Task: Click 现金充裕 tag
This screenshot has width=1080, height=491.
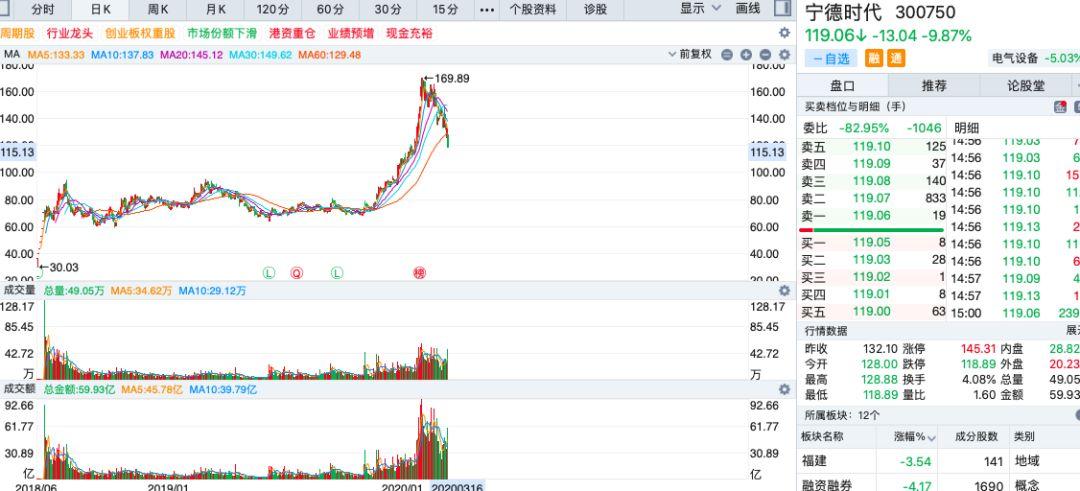Action: [409, 33]
